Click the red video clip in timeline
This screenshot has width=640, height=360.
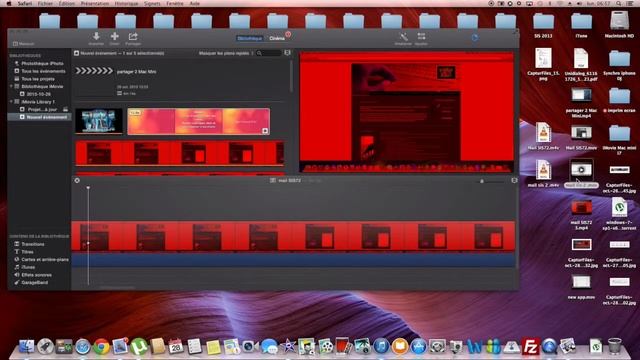tap(293, 236)
